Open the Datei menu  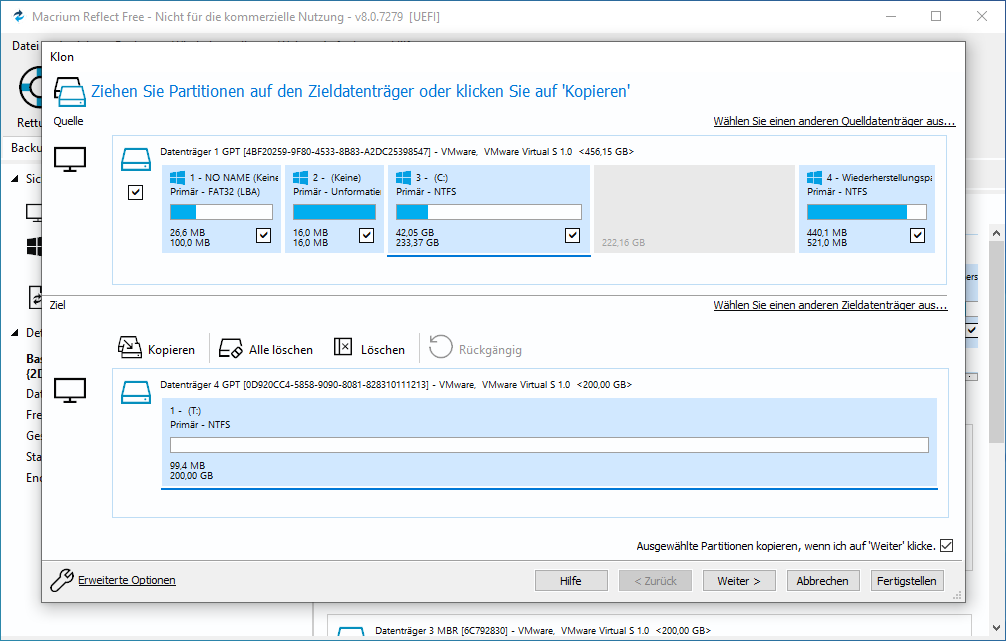pyautogui.click(x=25, y=46)
